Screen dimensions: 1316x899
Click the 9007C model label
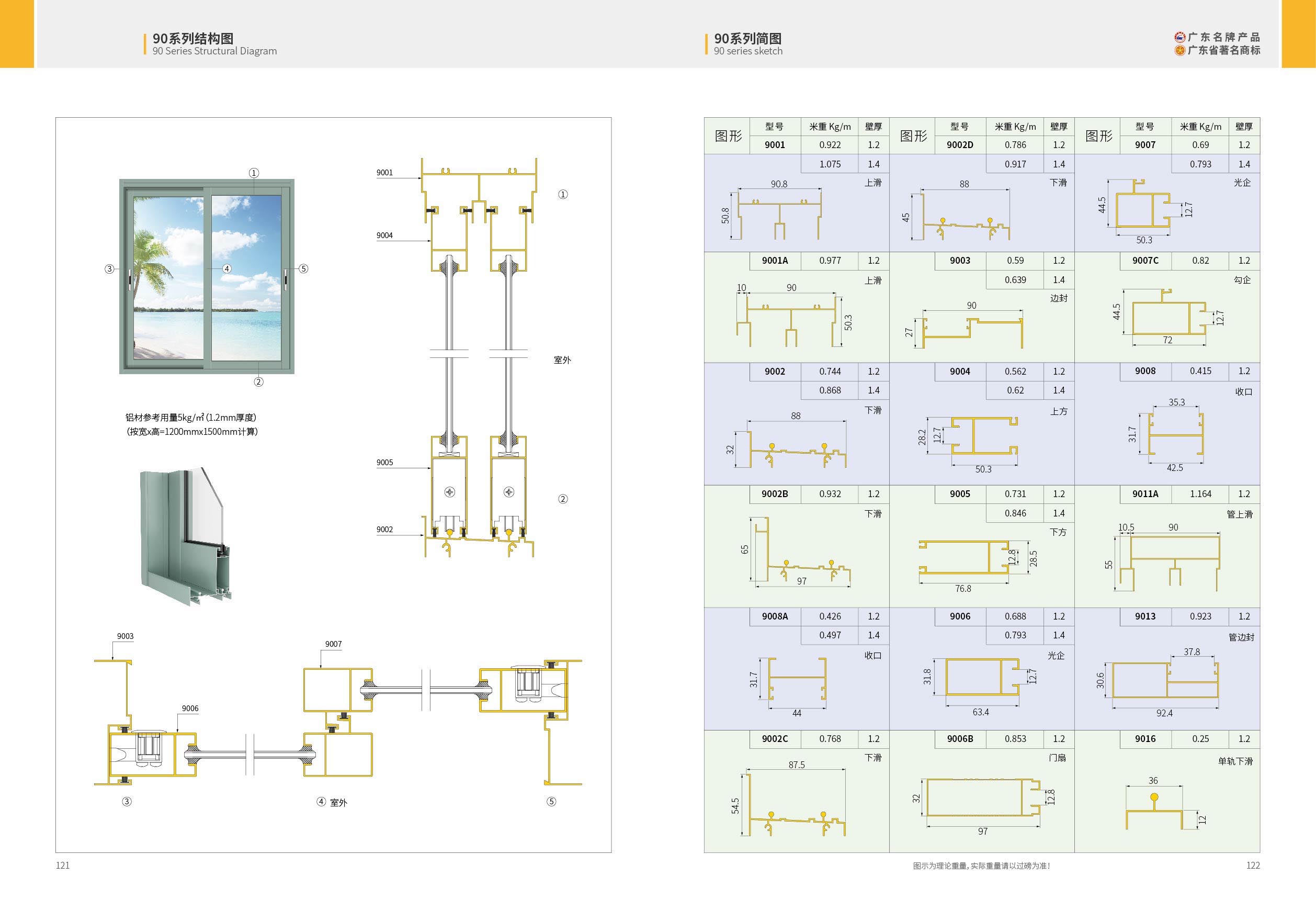pos(1145,261)
